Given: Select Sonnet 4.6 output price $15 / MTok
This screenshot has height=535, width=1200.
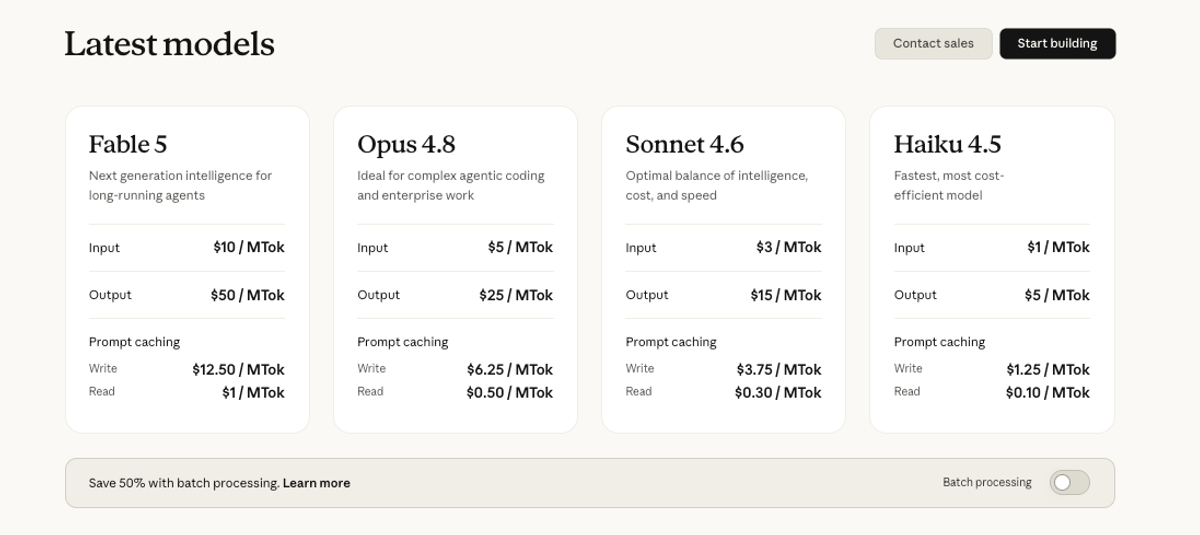Looking at the screenshot, I should [786, 295].
